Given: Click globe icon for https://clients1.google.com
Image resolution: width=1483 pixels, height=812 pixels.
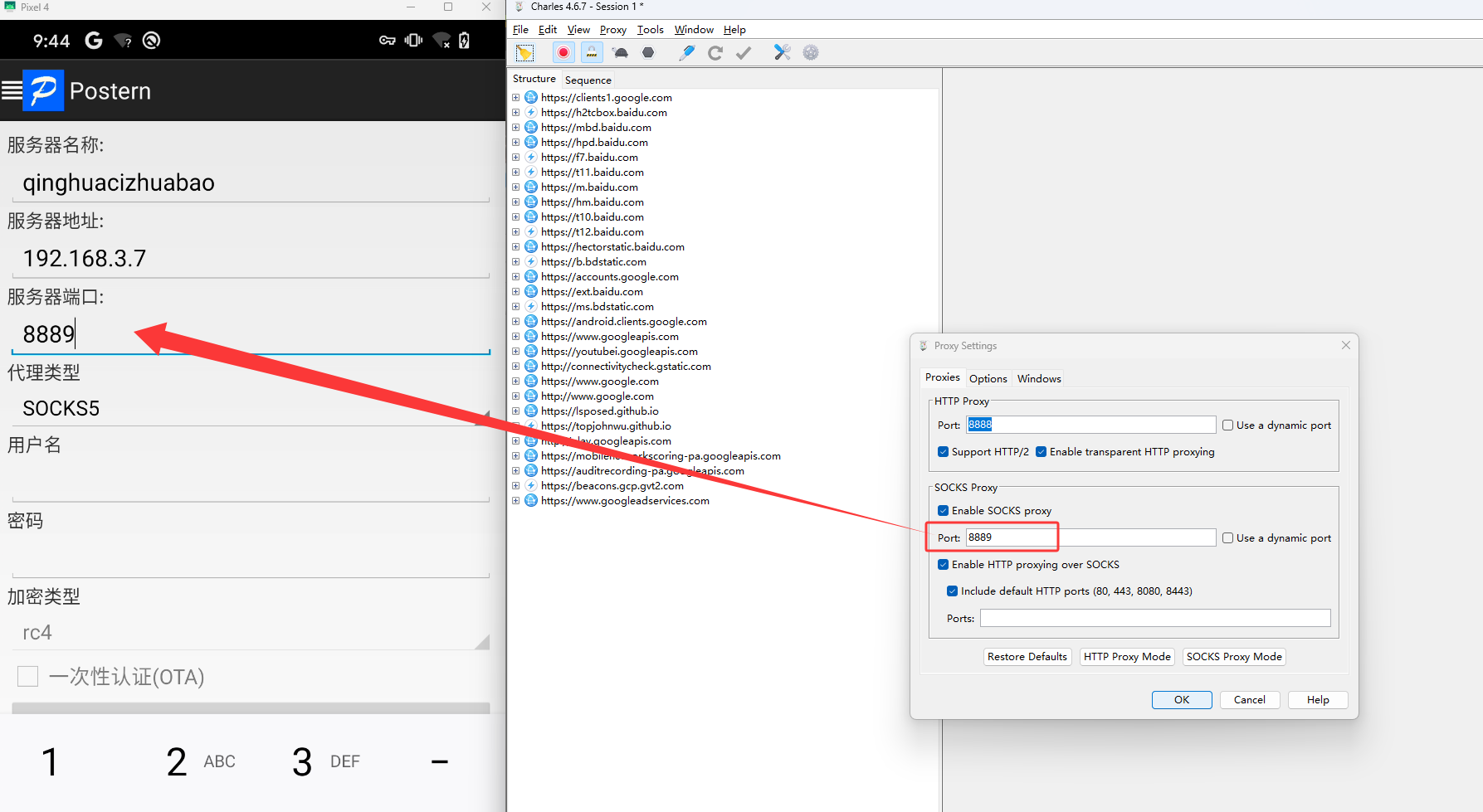Looking at the screenshot, I should (x=531, y=98).
